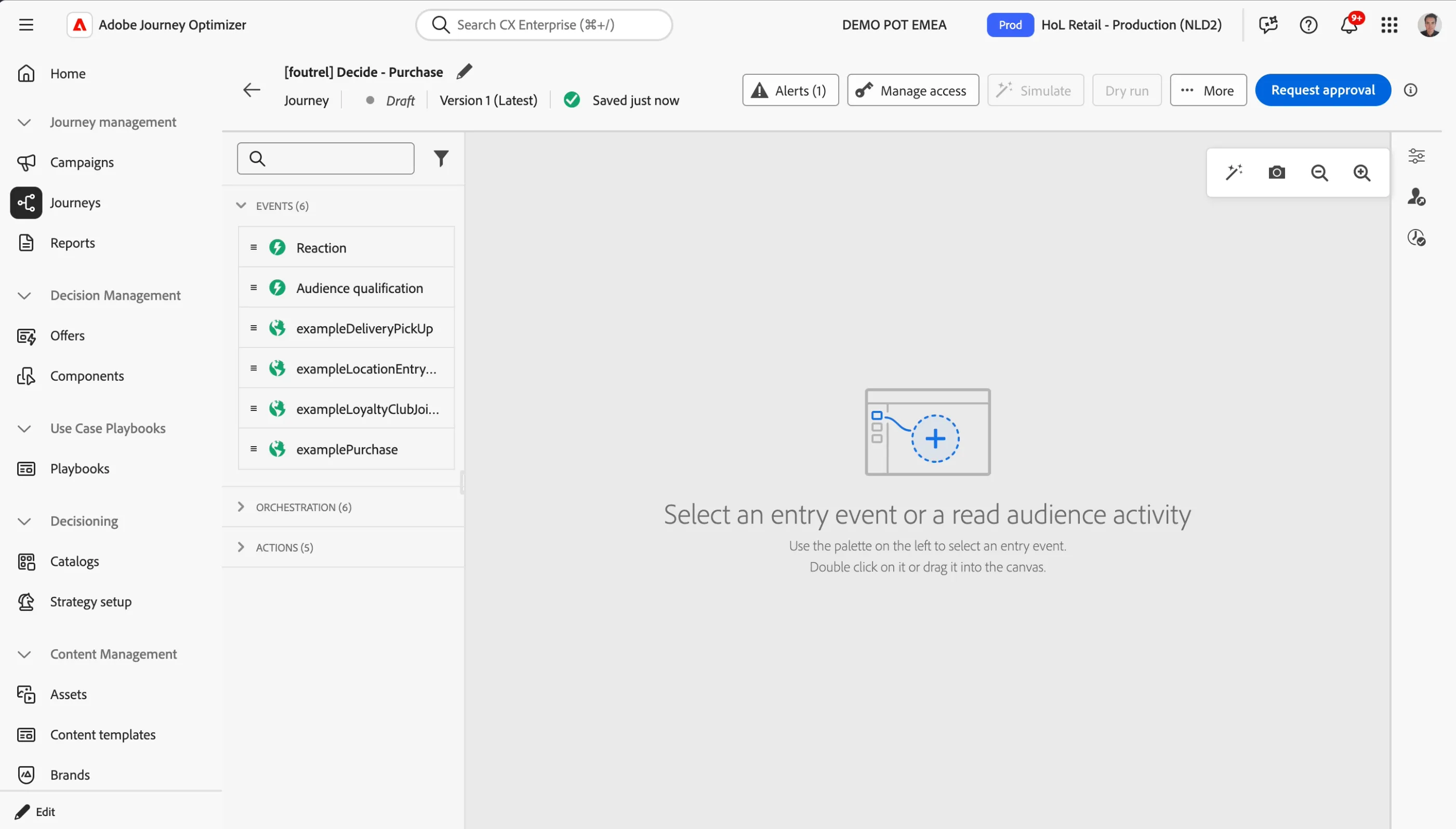The width and height of the screenshot is (1456, 829).
Task: Click the Adobe logo icon
Action: (80, 25)
